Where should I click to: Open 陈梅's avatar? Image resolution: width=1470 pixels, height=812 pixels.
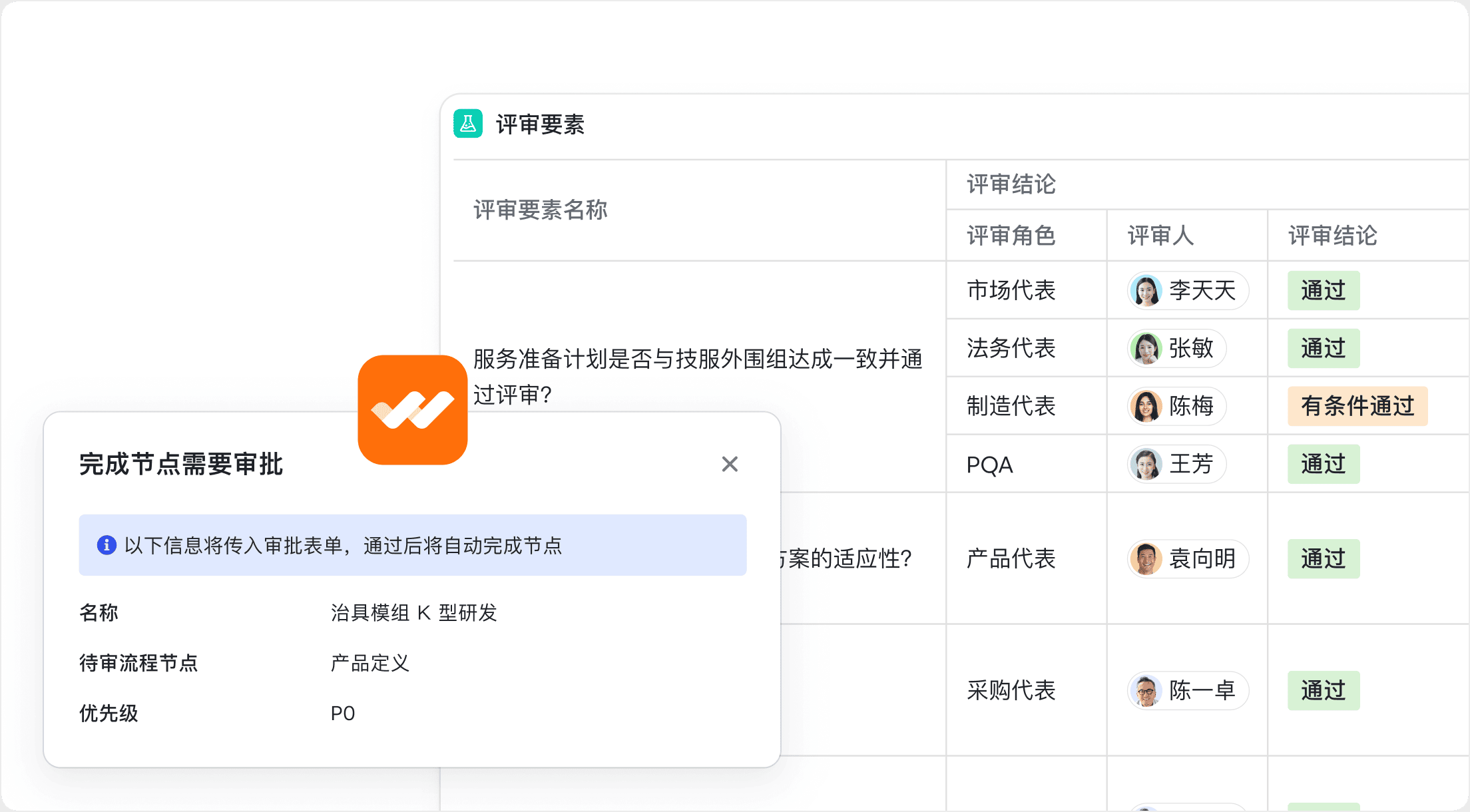1146,406
